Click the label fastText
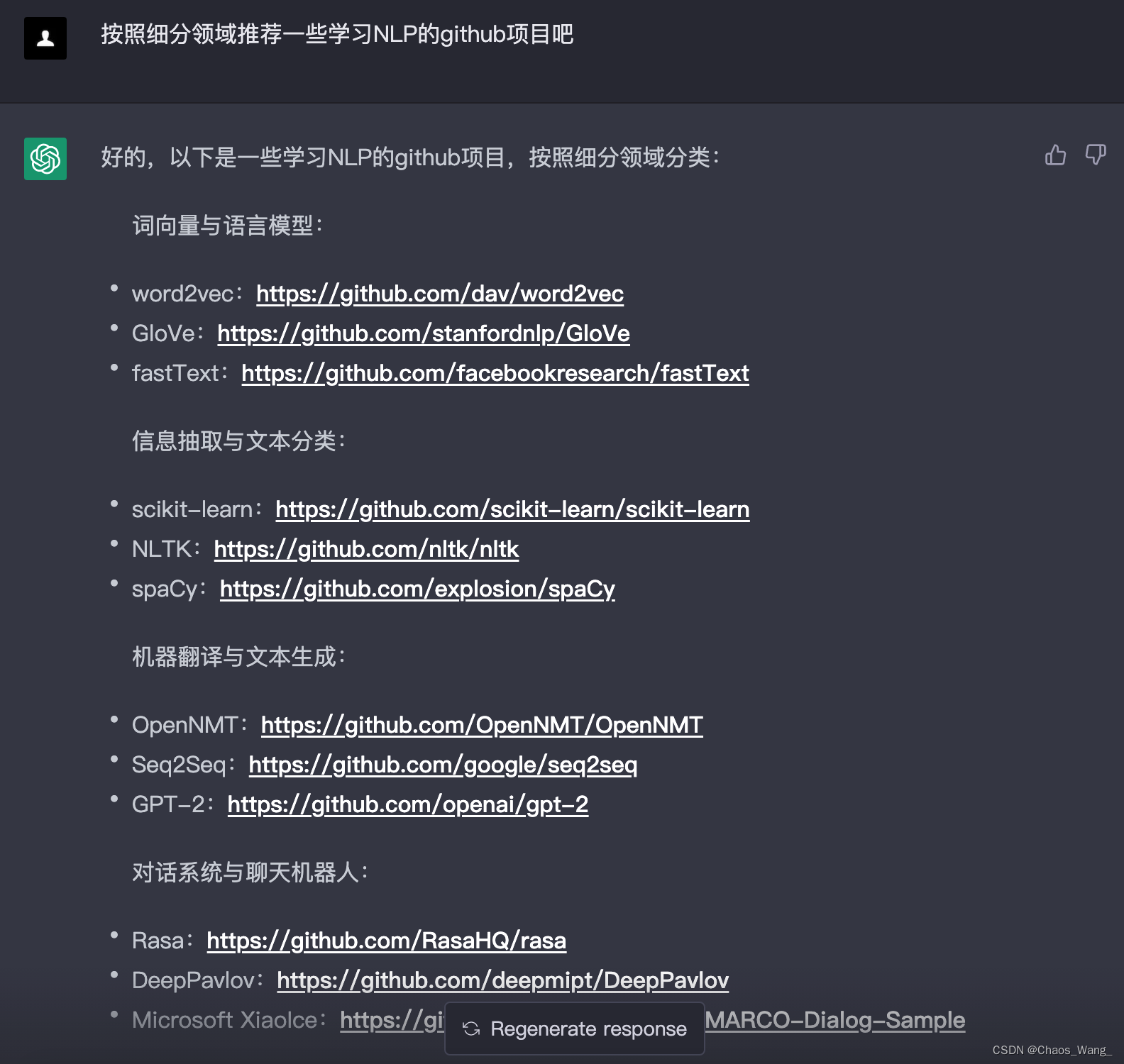1124x1064 pixels. click(175, 373)
